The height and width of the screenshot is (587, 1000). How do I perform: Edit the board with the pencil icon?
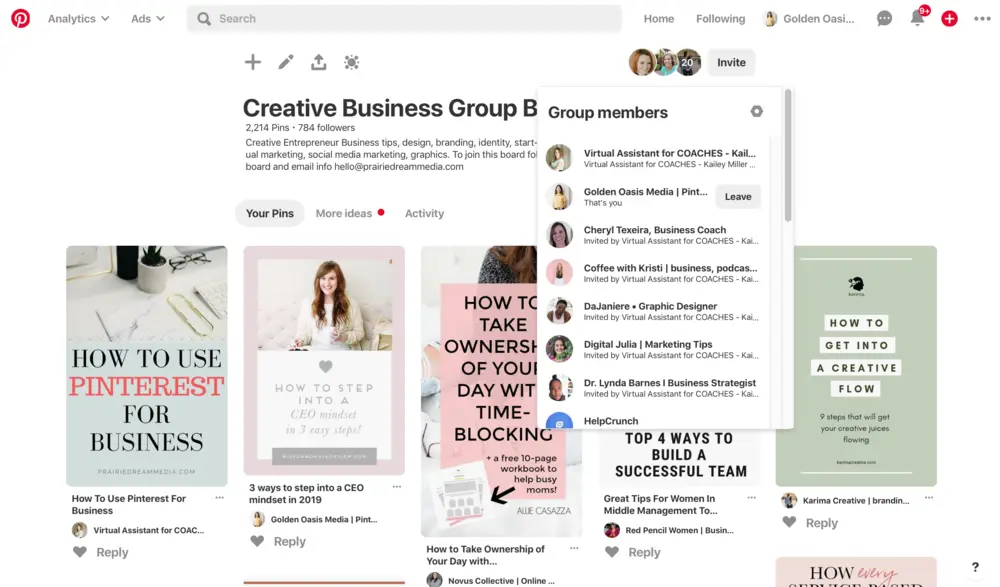coord(286,62)
